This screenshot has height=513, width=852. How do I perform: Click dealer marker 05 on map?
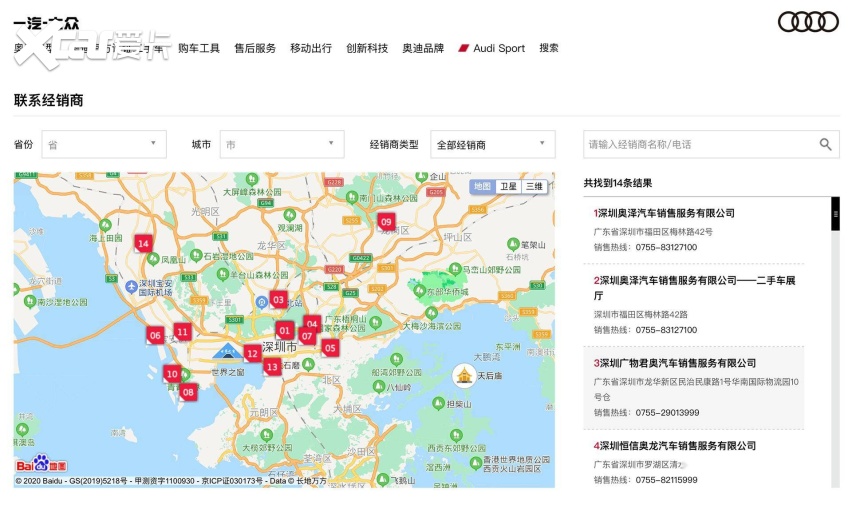pyautogui.click(x=330, y=348)
